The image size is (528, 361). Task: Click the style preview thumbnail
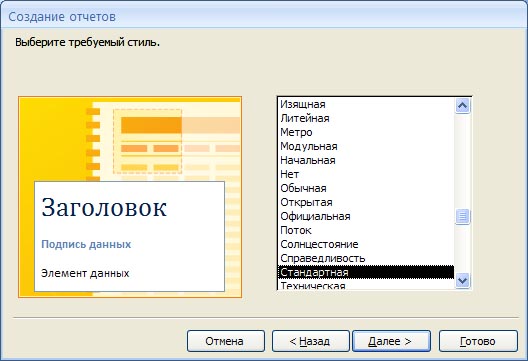[130, 197]
